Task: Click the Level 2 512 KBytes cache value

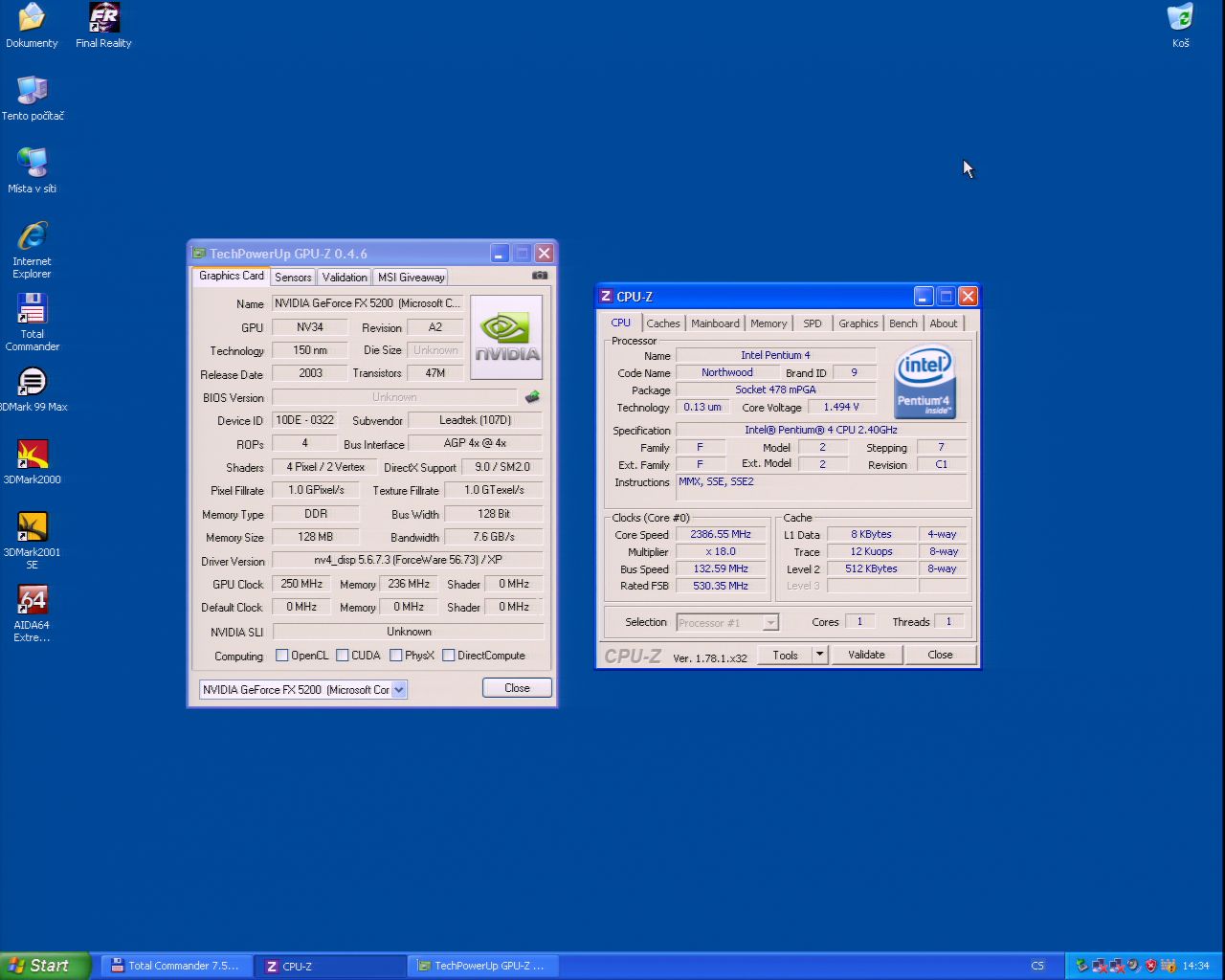Action: [871, 568]
